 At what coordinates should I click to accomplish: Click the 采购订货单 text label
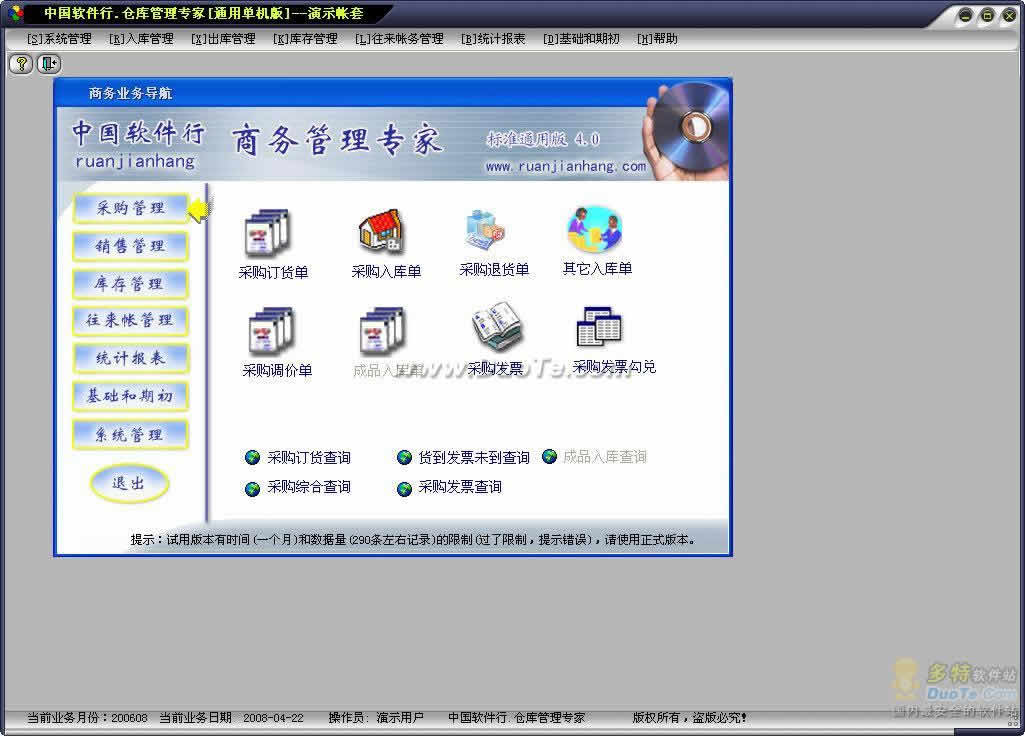coord(273,273)
